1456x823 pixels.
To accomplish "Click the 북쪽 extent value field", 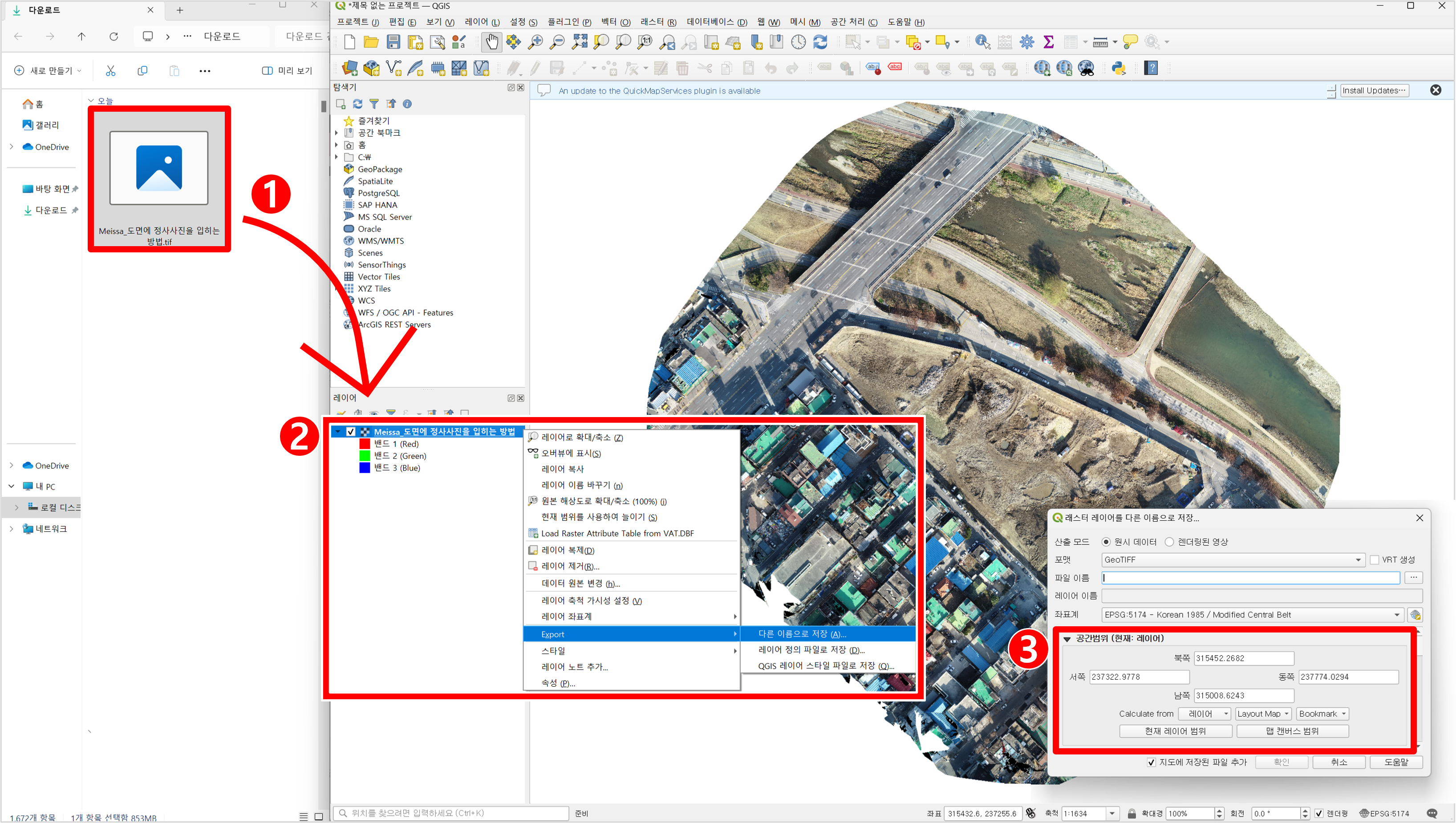I will 1244,658.
